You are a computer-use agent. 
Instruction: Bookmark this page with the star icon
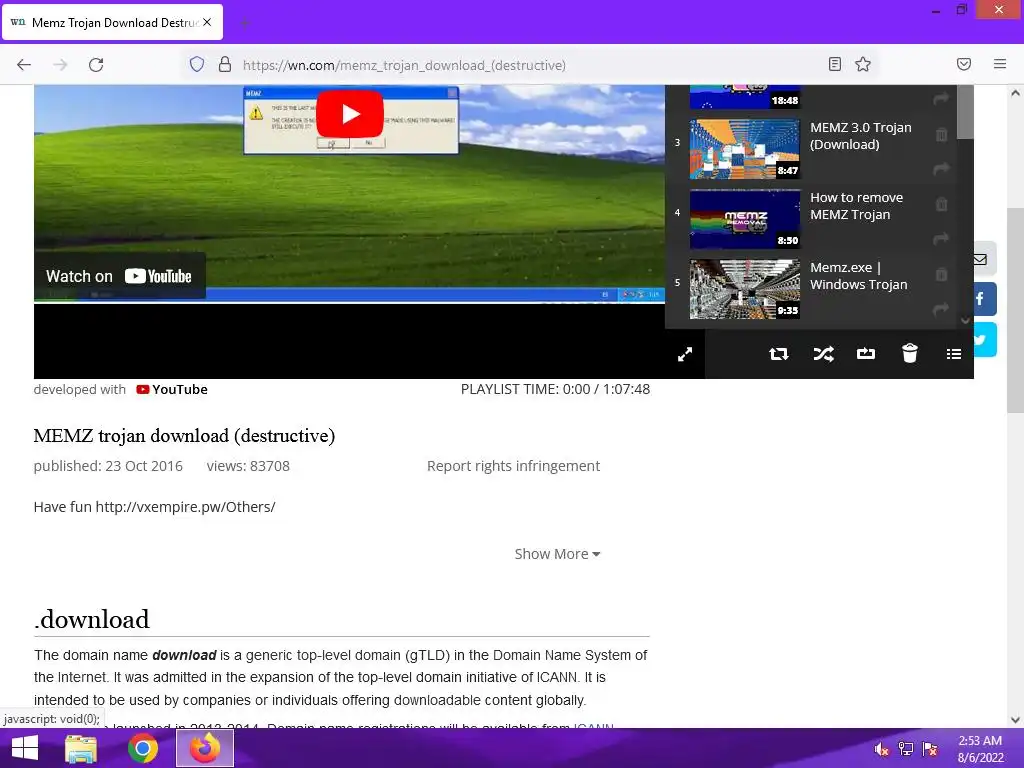point(863,64)
